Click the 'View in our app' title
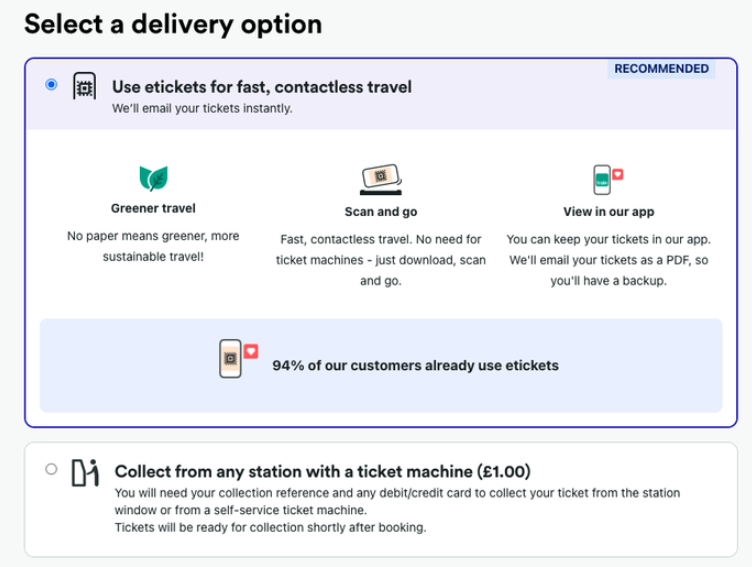Viewport: 752px width, 567px height. (609, 212)
